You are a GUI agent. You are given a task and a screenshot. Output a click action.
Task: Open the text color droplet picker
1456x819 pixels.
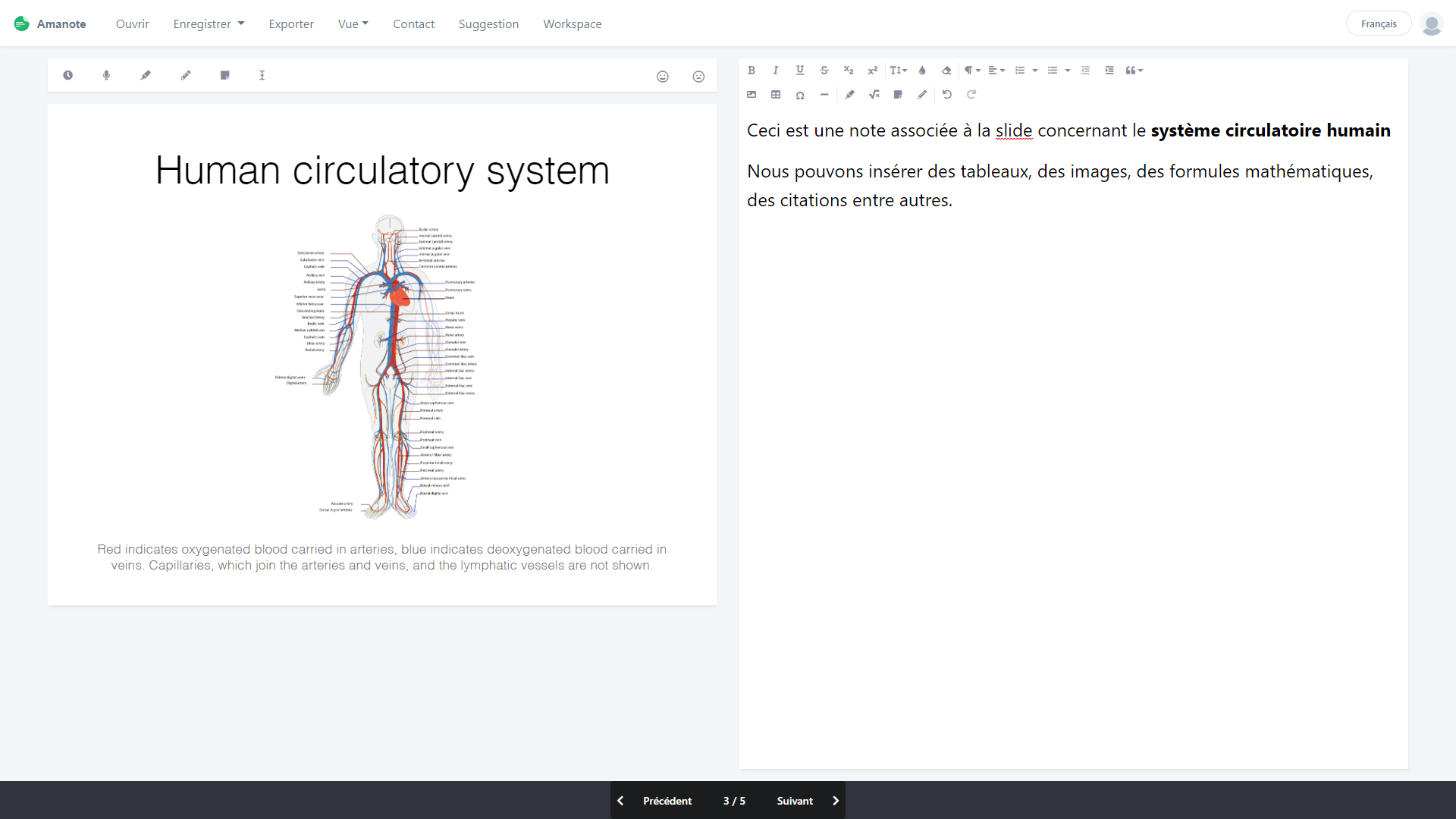[x=922, y=71]
